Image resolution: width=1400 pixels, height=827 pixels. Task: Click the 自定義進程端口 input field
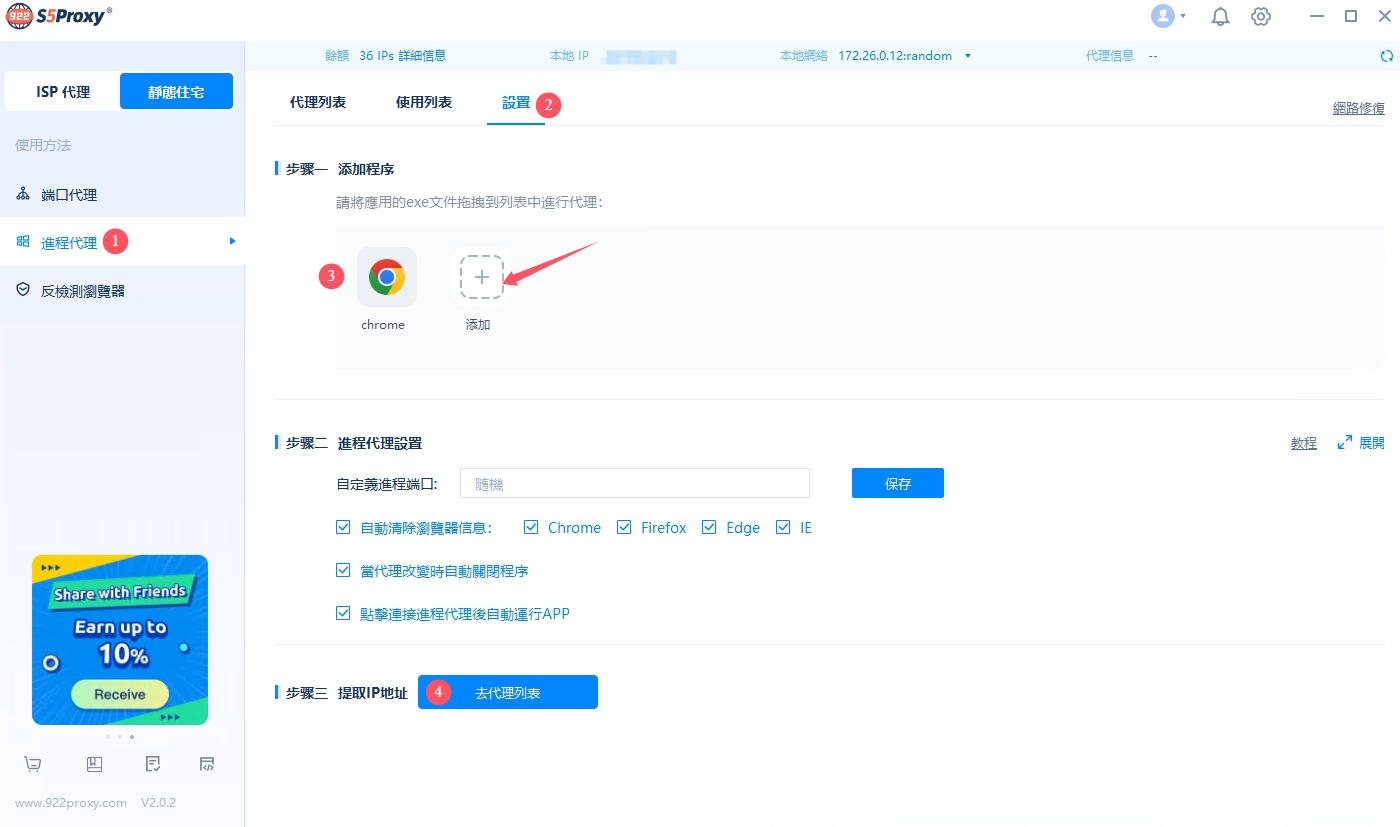634,483
